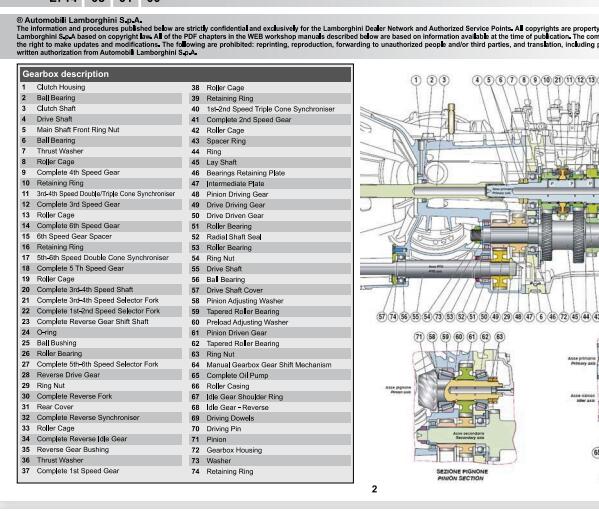Click the "© Automobili Lamborghini S.p.A." heading
Screen dimensions: 599x511
point(79,20)
